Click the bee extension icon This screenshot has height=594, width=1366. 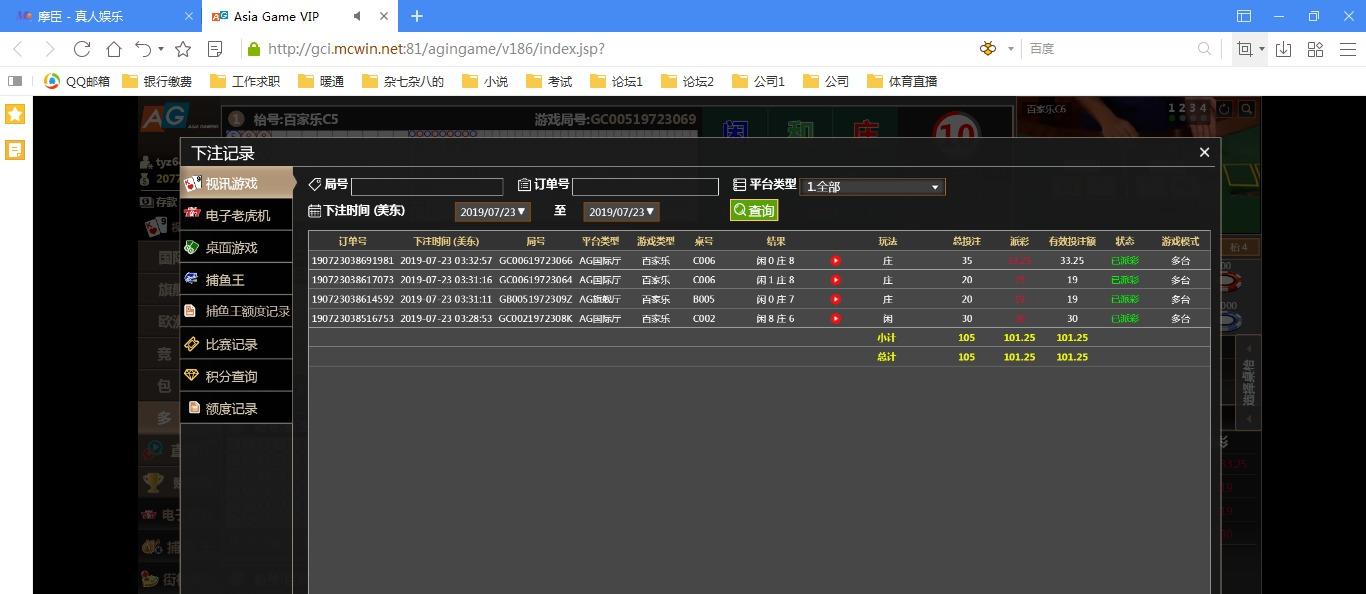[988, 49]
